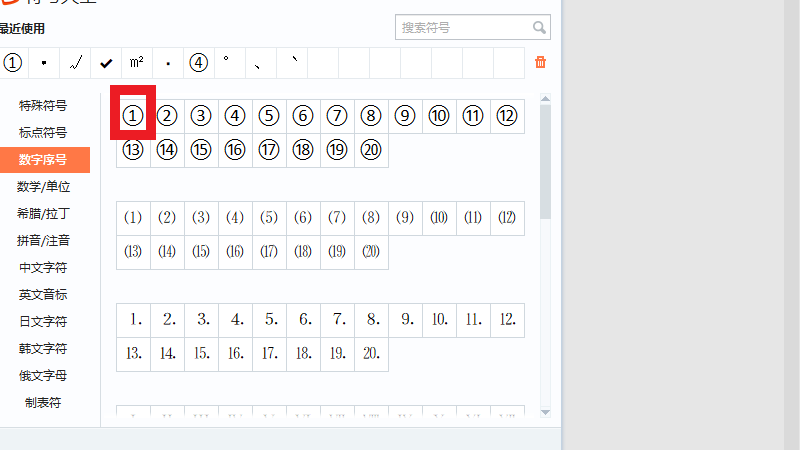Click the scroll up arrow of symbol list
800x450 pixels.
click(545, 98)
